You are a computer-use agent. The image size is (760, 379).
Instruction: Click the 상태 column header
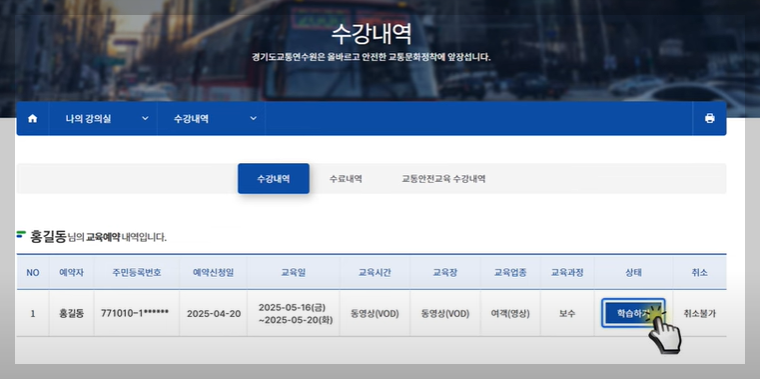click(x=633, y=272)
